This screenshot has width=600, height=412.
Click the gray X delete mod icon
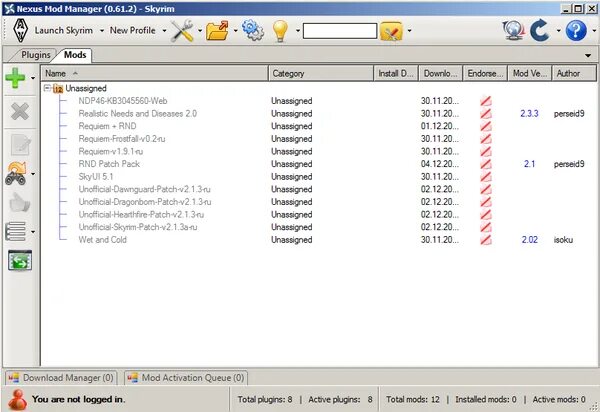tap(20, 112)
